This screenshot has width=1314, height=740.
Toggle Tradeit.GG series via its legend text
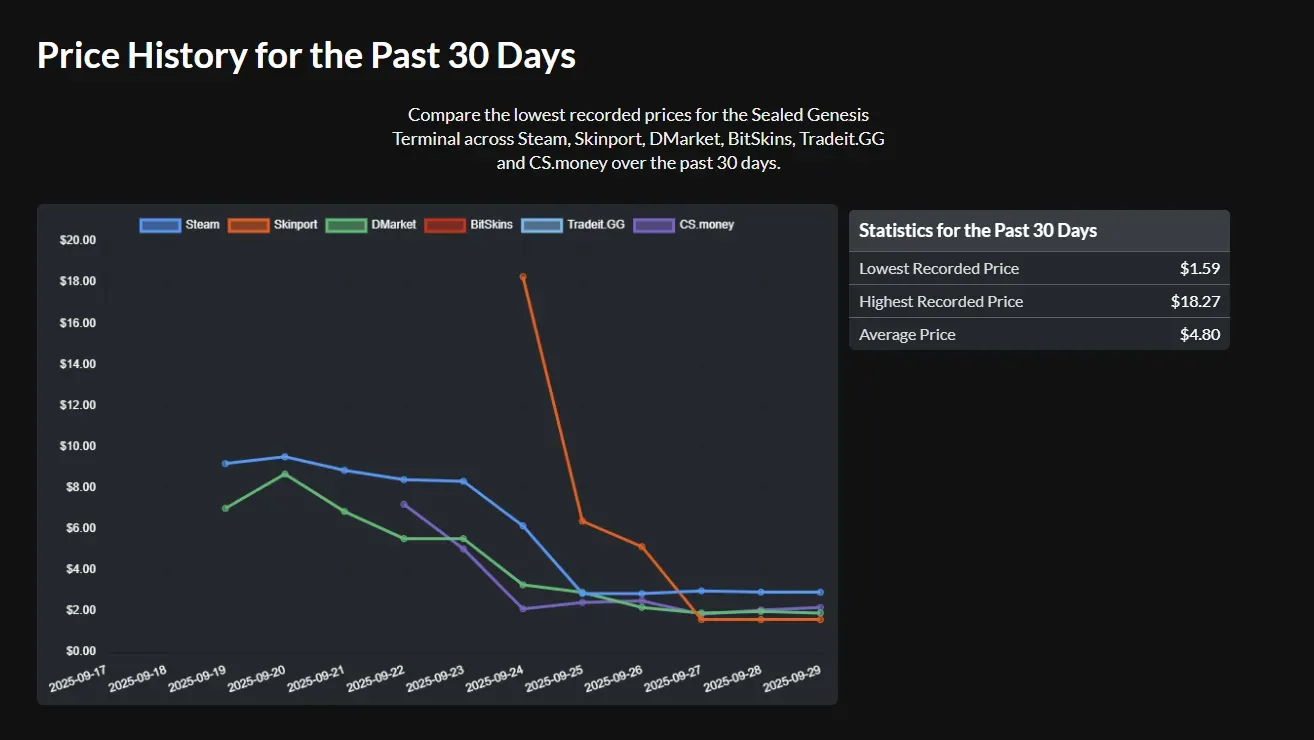click(x=595, y=225)
